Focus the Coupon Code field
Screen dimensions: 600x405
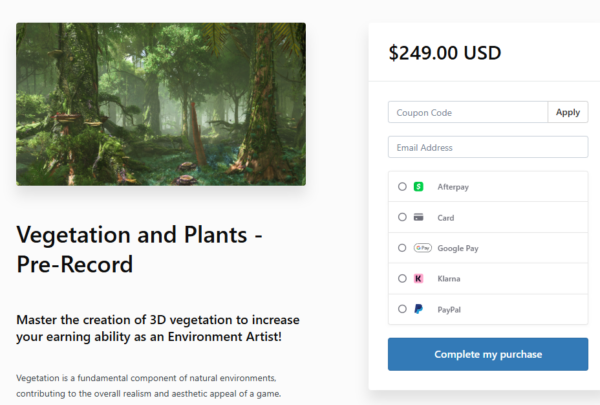pos(468,113)
